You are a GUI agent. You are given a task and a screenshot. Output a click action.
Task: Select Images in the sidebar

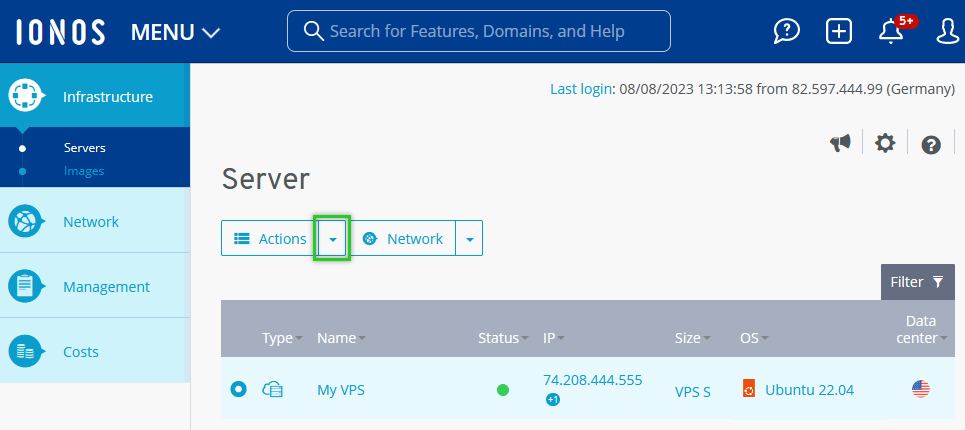(x=84, y=171)
